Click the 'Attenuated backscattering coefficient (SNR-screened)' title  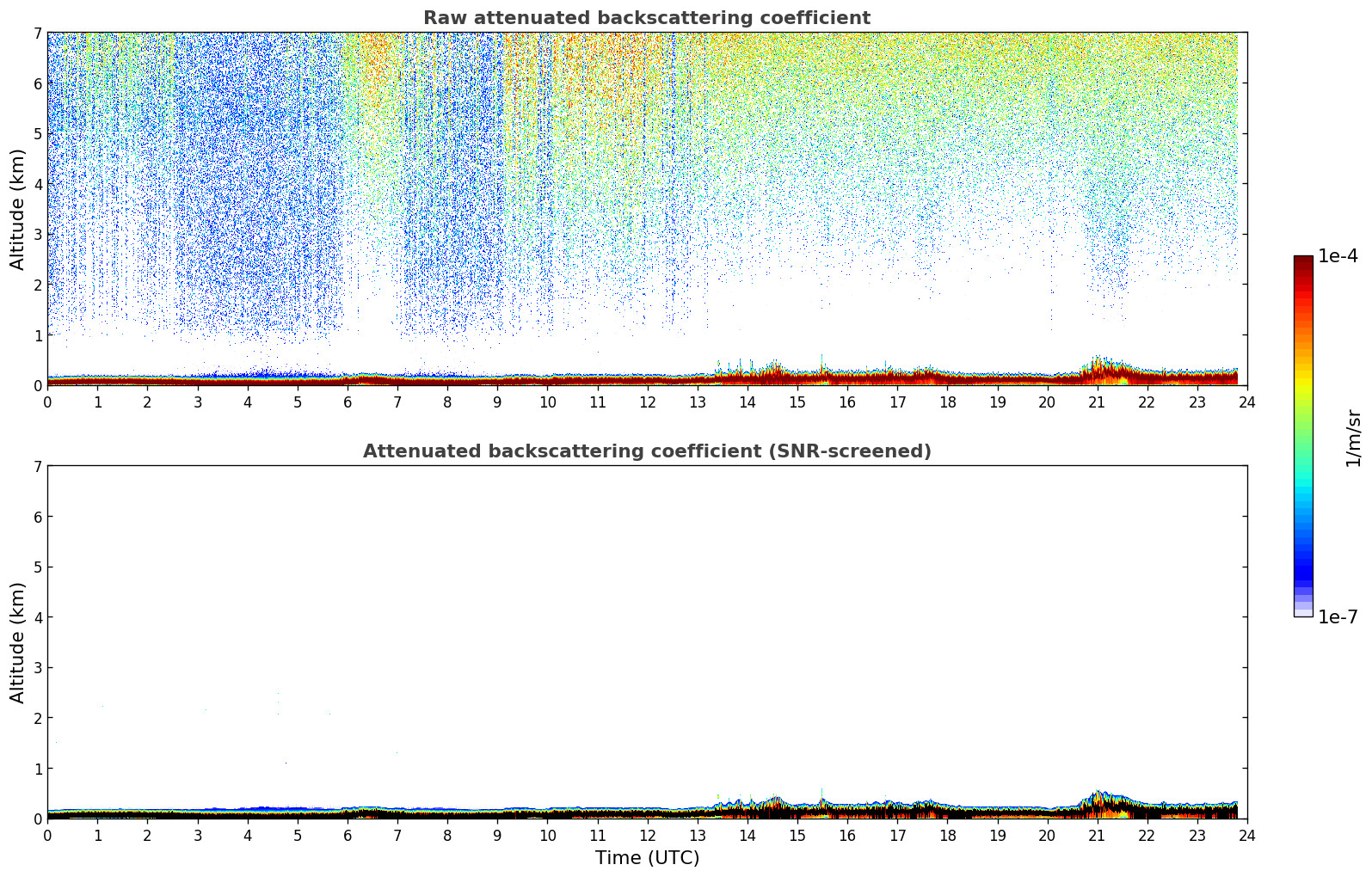[646, 451]
